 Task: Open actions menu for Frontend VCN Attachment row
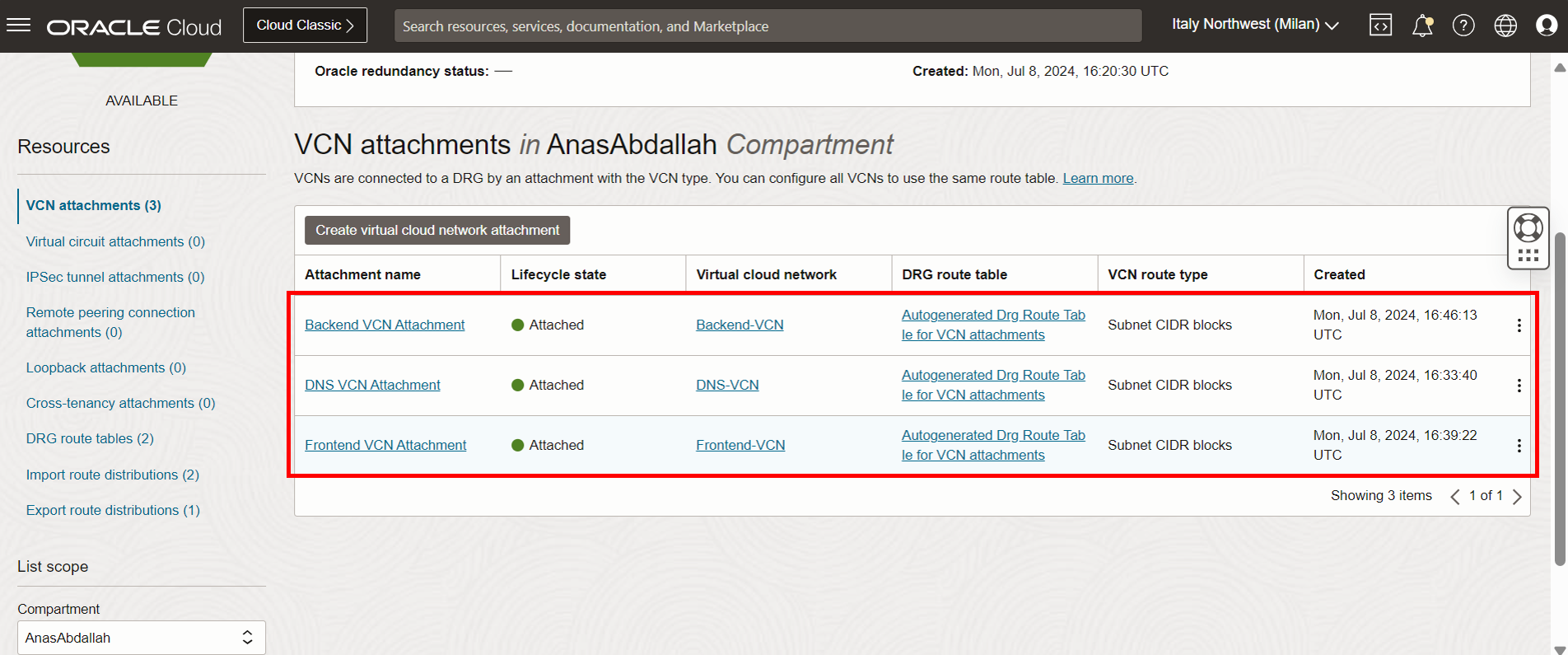1519,446
